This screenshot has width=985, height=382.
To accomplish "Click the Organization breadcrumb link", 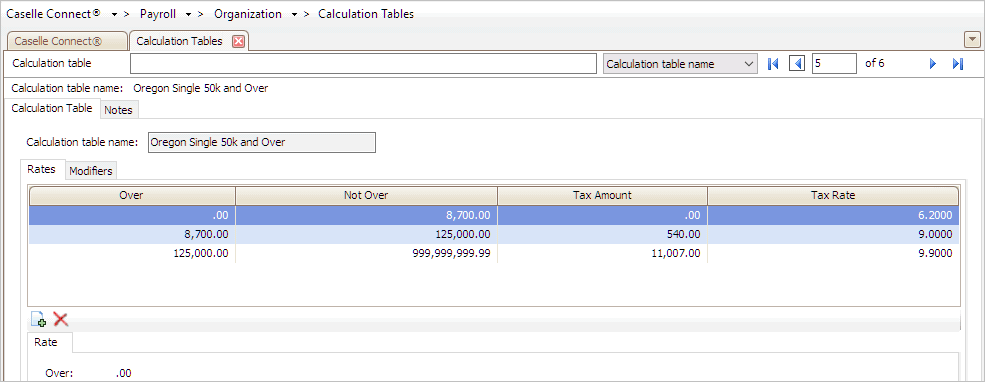I will (x=248, y=14).
